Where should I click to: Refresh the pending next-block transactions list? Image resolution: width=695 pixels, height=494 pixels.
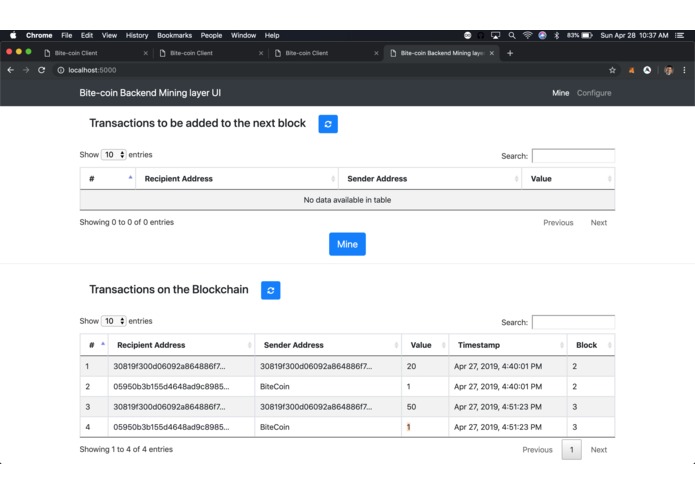point(328,124)
